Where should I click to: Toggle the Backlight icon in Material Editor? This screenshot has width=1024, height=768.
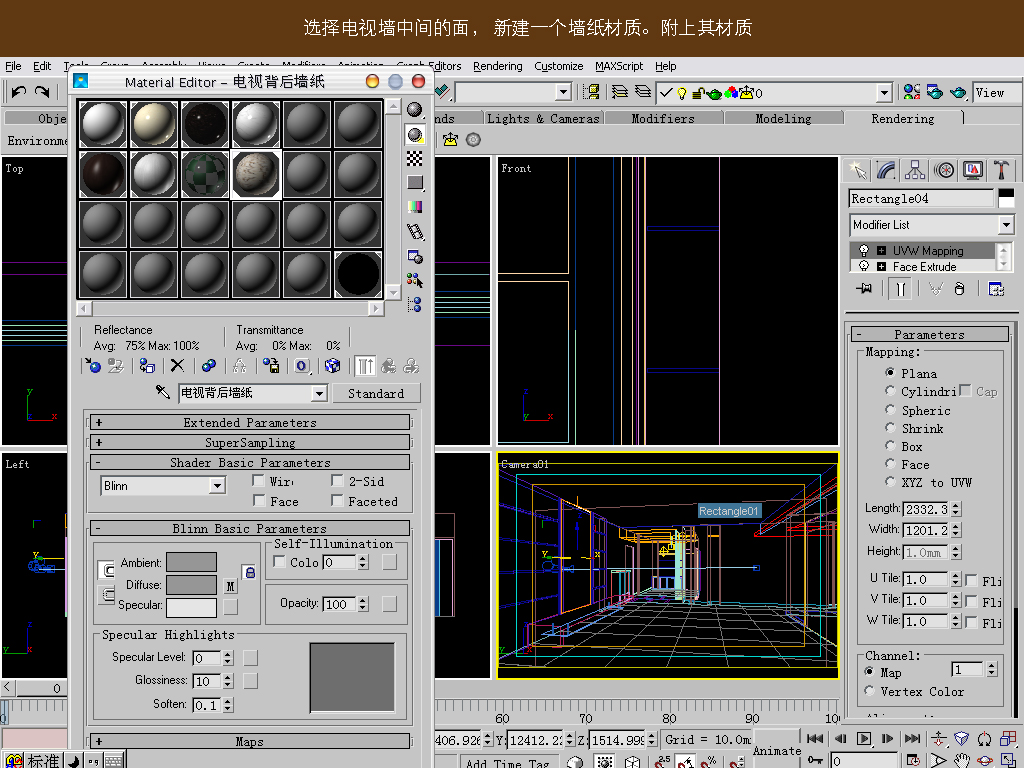click(x=415, y=135)
